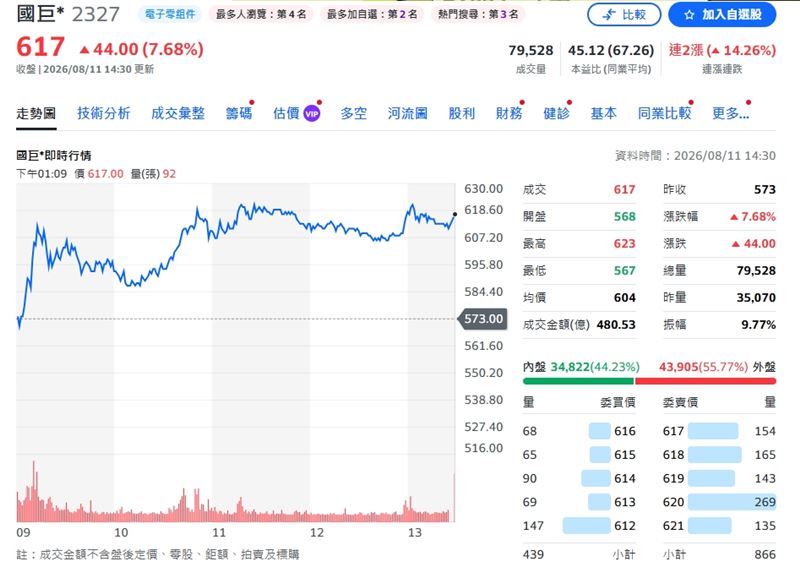Screen dimensions: 800x572
Task: Click ask price 619 in order book
Action: click(x=673, y=479)
